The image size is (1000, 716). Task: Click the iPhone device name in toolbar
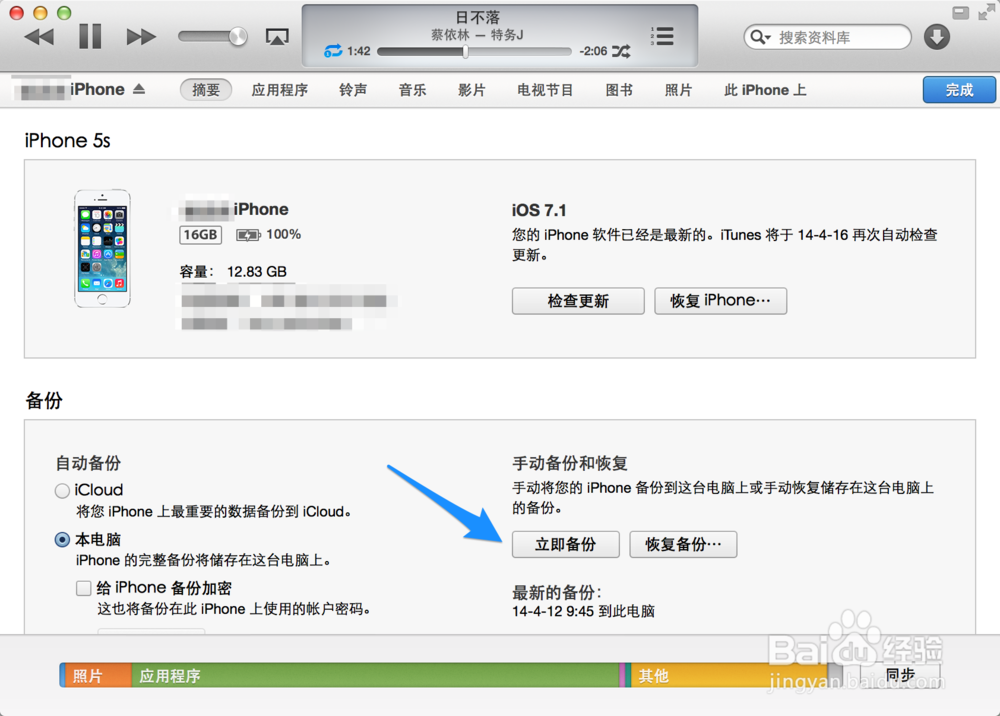pyautogui.click(x=98, y=89)
